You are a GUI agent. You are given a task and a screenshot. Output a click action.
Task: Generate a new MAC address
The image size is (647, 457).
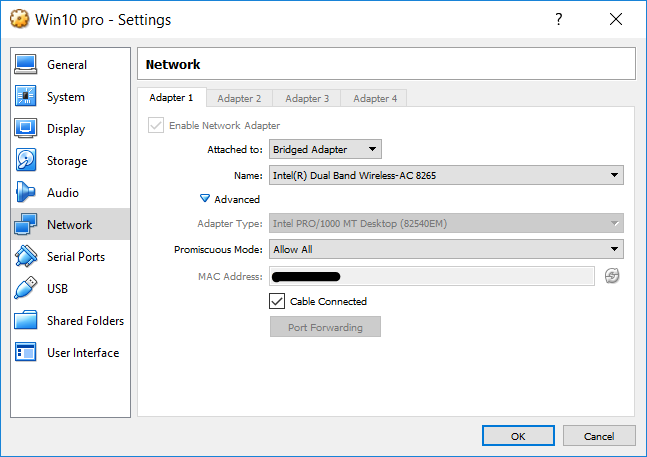coord(612,276)
